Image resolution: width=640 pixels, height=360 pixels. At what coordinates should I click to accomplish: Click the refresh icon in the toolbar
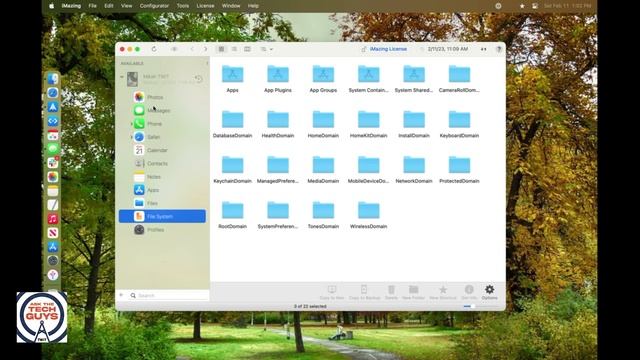coord(154,49)
